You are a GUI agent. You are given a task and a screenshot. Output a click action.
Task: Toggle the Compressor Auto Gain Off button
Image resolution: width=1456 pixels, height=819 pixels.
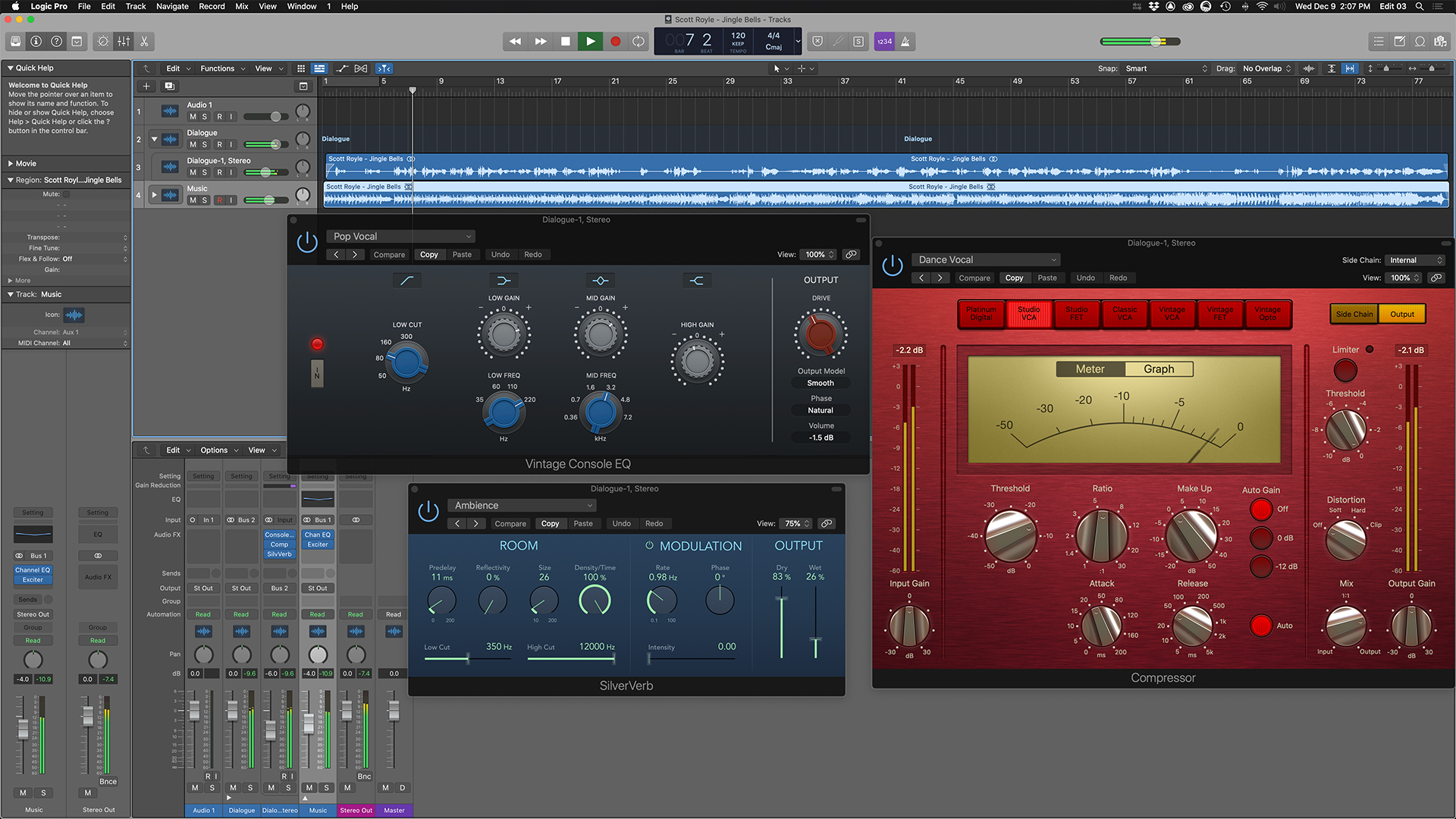1261,510
